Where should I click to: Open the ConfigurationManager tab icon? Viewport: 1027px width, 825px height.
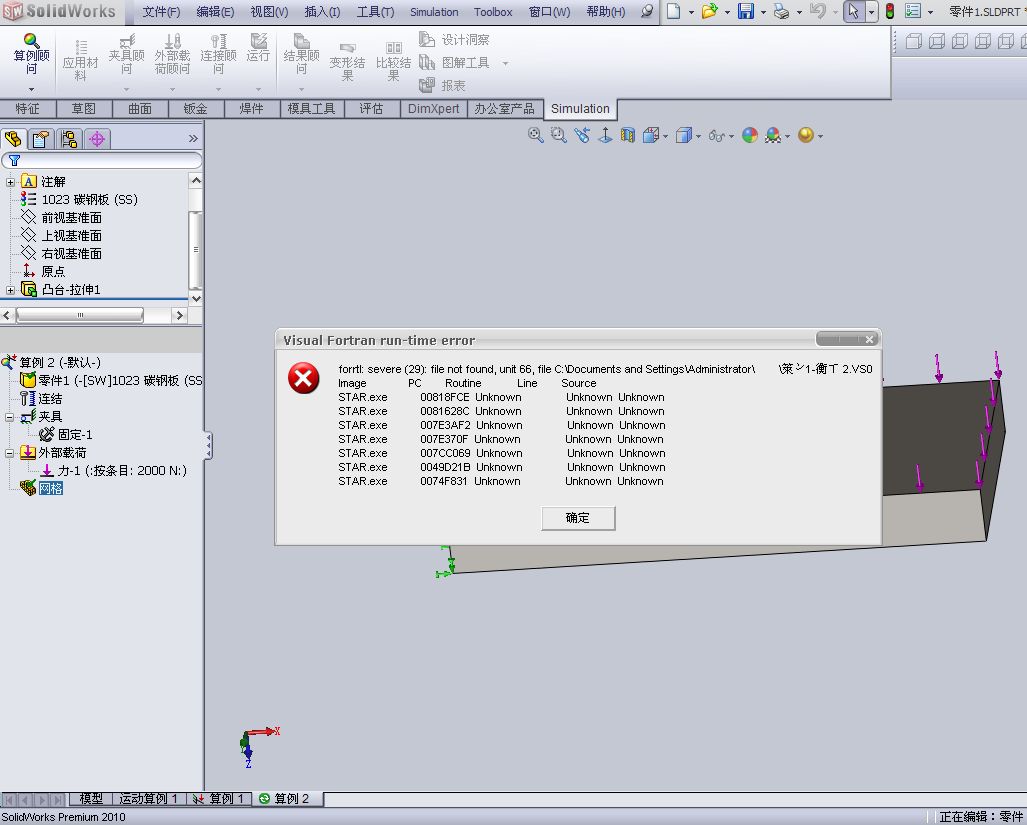69,139
